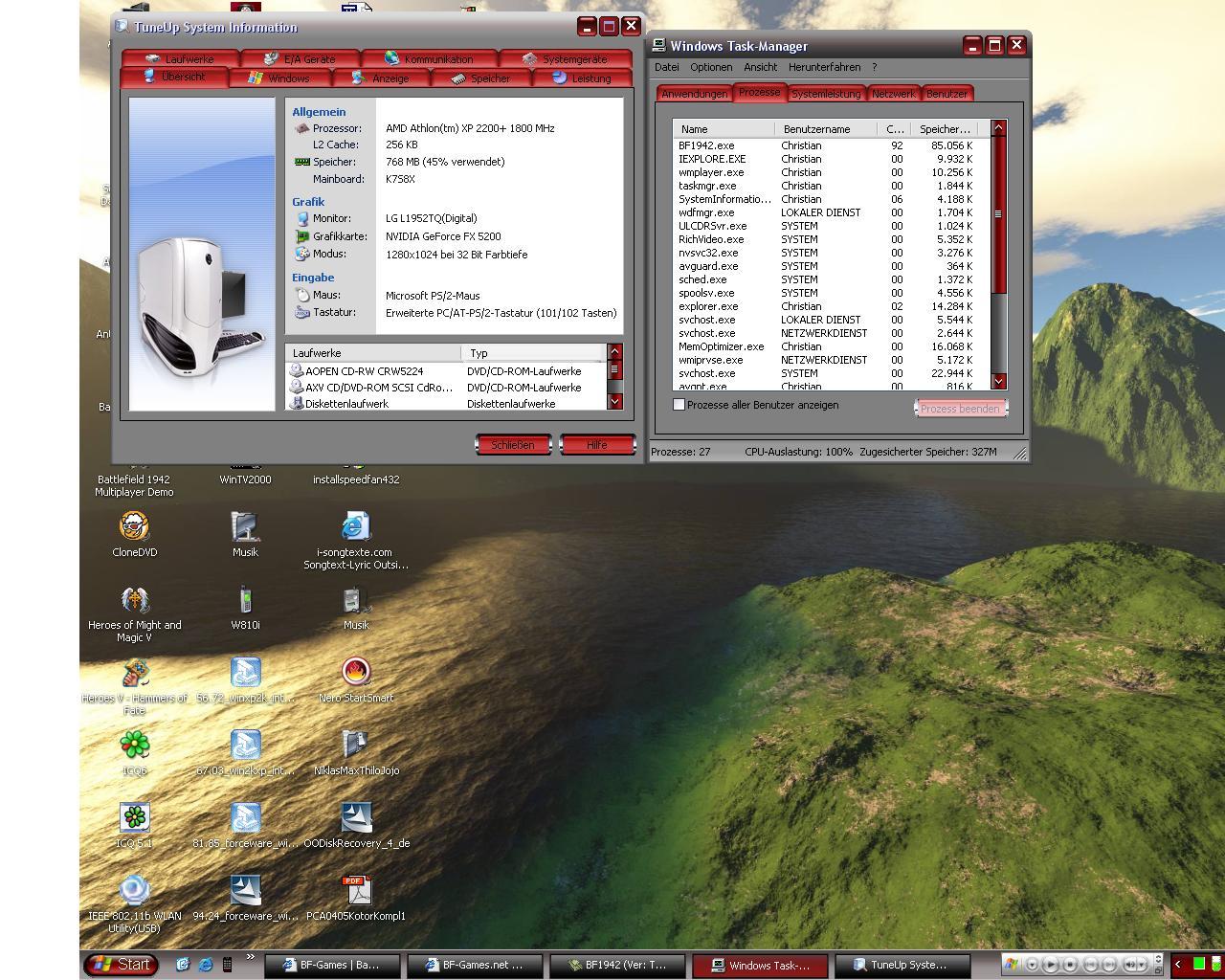This screenshot has width=1225, height=980.
Task: Toggle Prozesse aller Benutzer anzeigen checkbox
Action: [679, 405]
